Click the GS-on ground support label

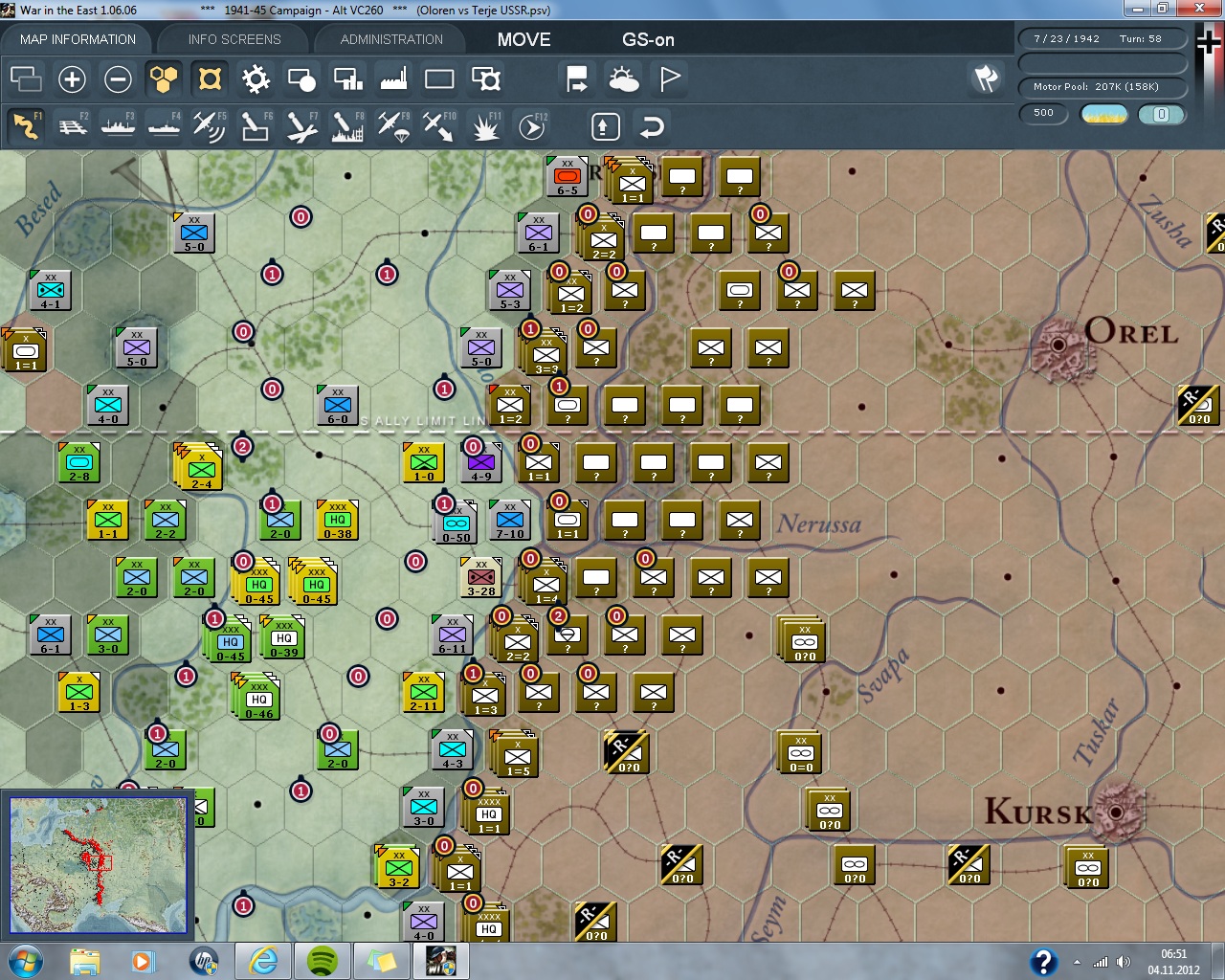point(648,39)
